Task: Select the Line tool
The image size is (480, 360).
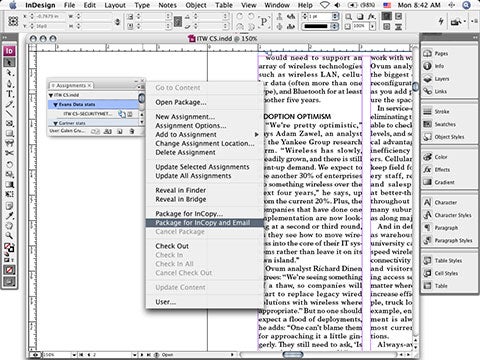Action: [x=9, y=114]
